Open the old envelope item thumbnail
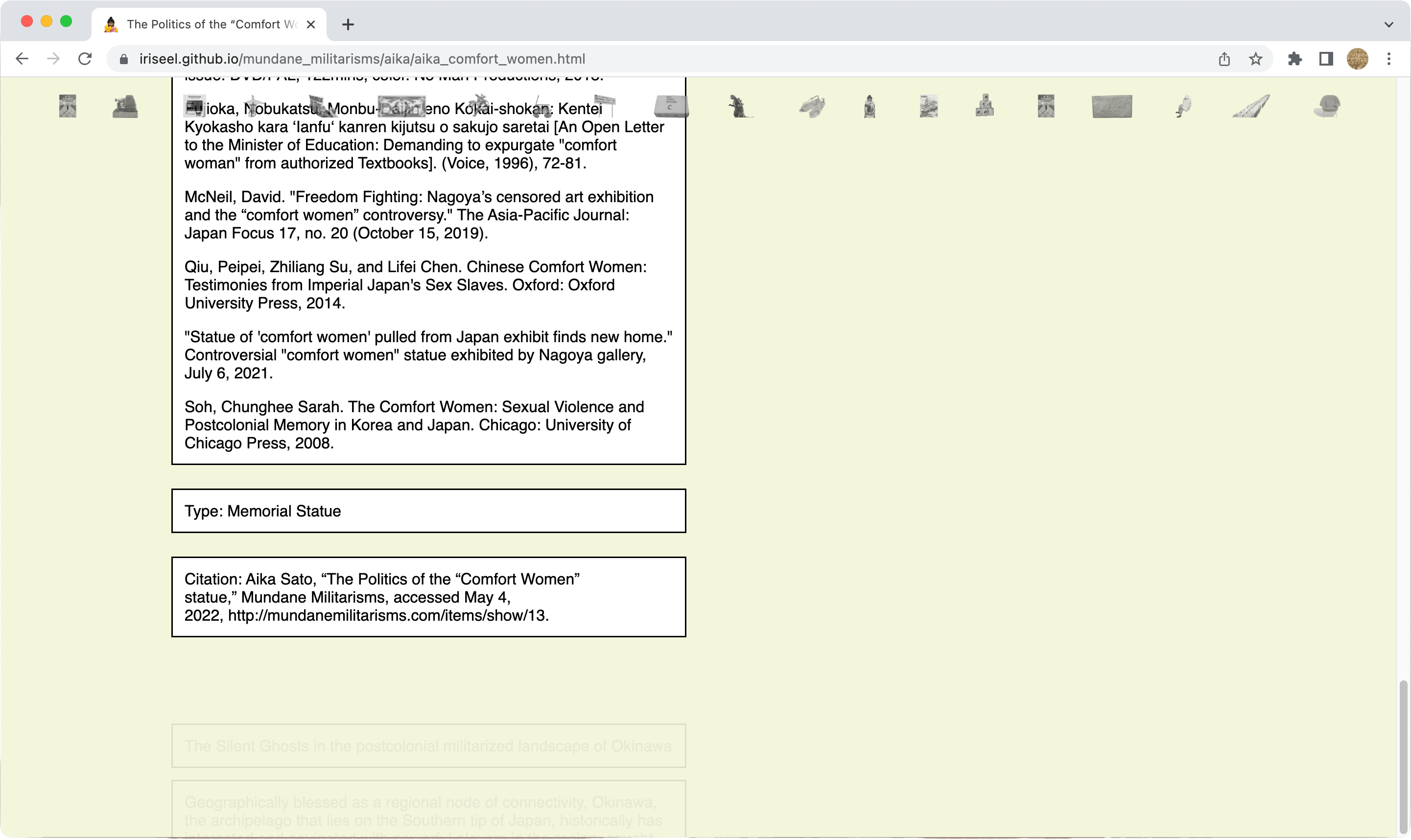Screen dimensions: 1411x840 [1111, 106]
